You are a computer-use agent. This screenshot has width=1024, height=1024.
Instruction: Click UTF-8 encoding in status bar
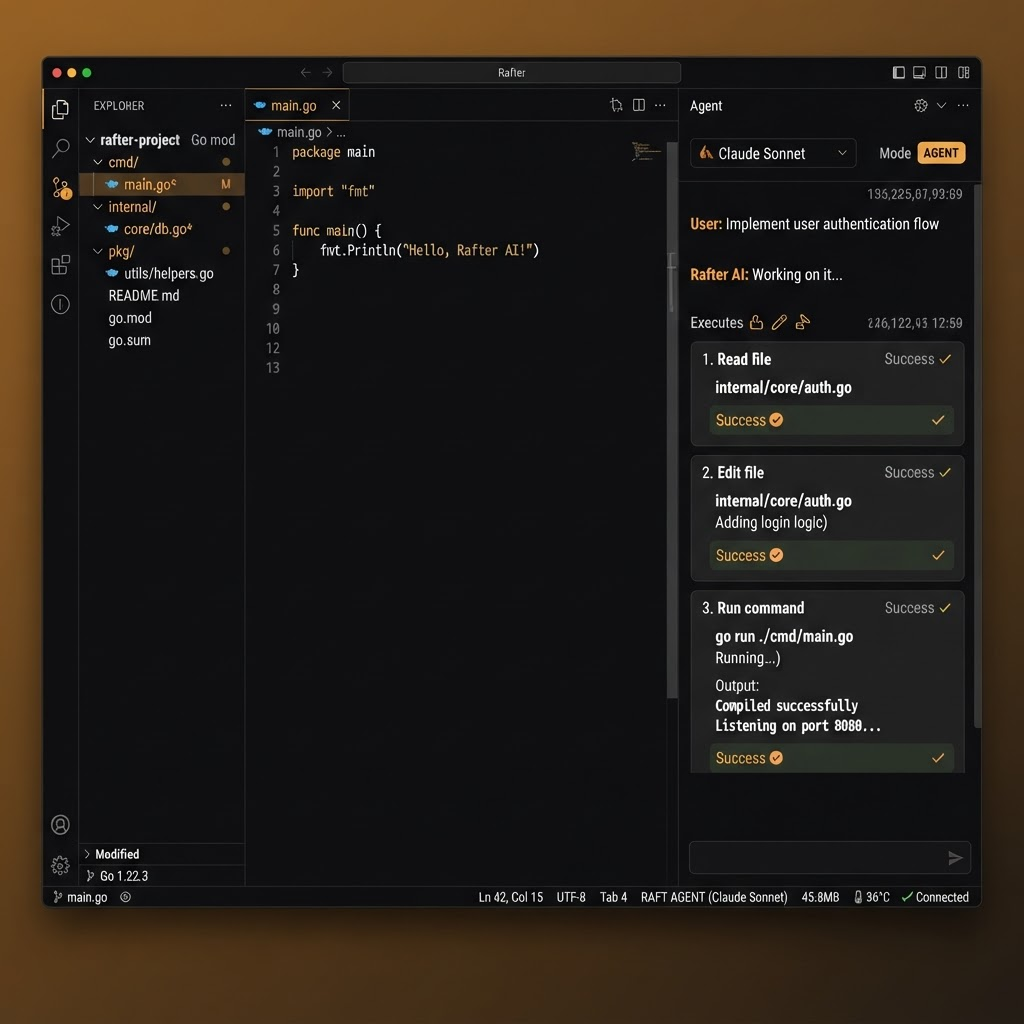[571, 897]
